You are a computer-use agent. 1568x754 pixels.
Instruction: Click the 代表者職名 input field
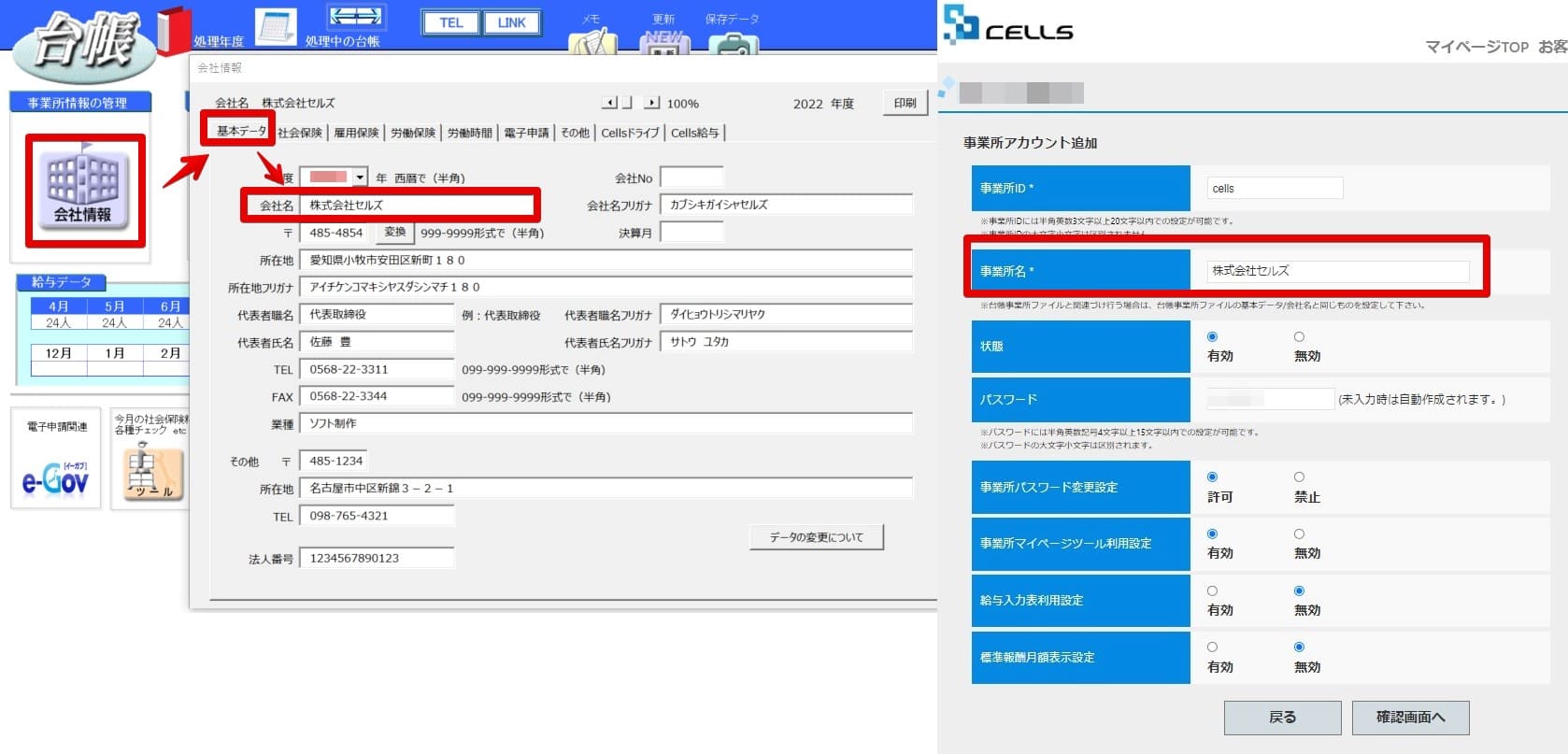point(377,315)
